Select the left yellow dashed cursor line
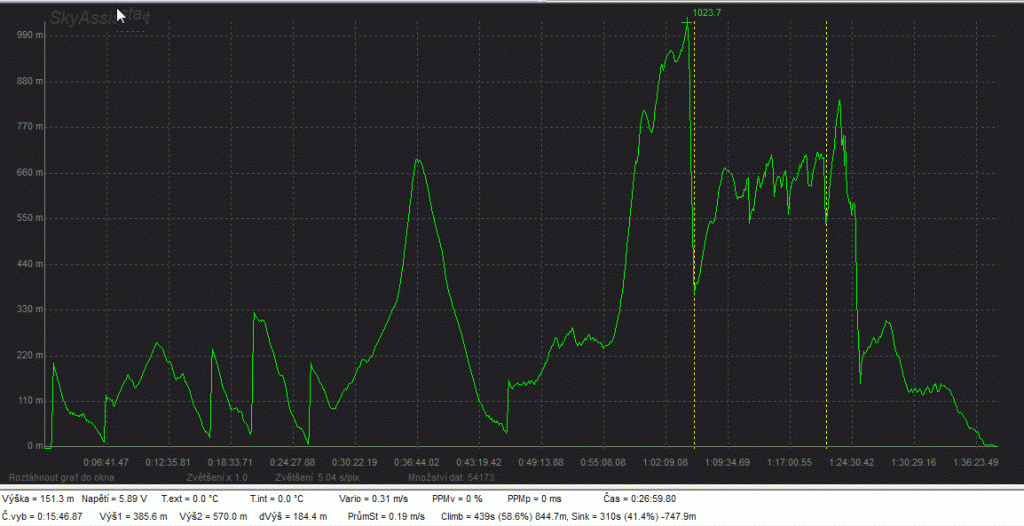 pyautogui.click(x=694, y=250)
